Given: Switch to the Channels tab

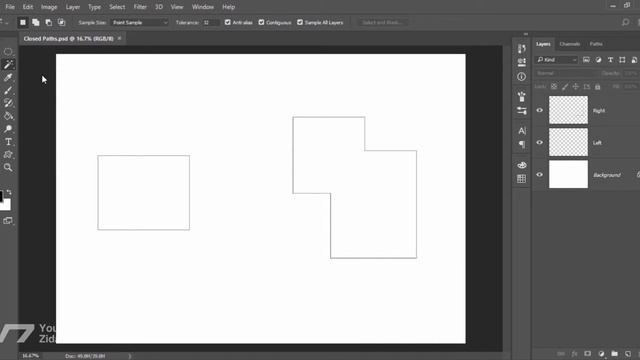Looking at the screenshot, I should click(x=570, y=44).
